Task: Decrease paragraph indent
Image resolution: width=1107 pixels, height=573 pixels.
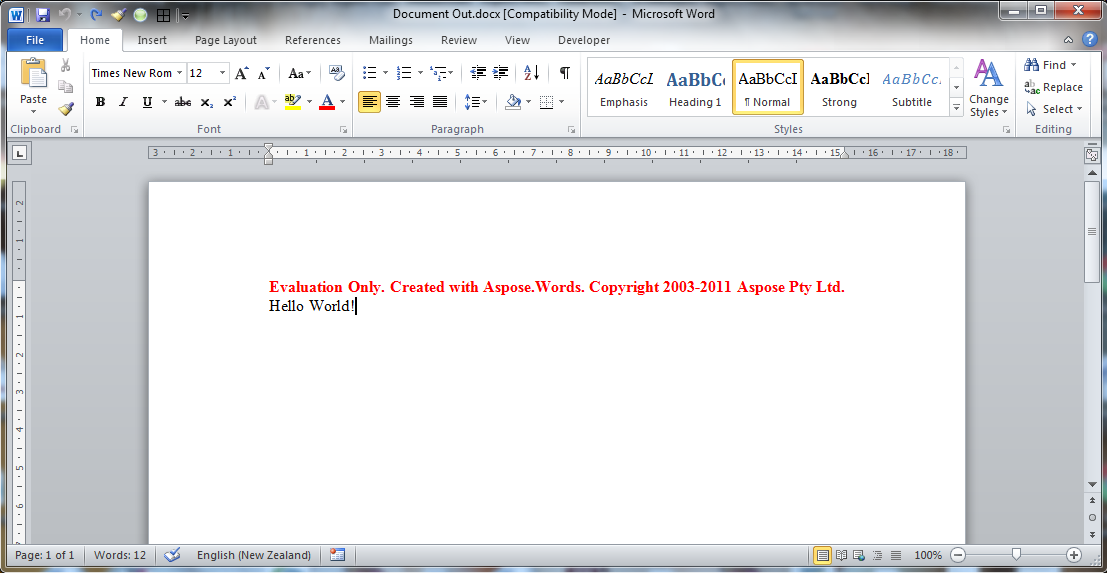Action: coord(478,73)
